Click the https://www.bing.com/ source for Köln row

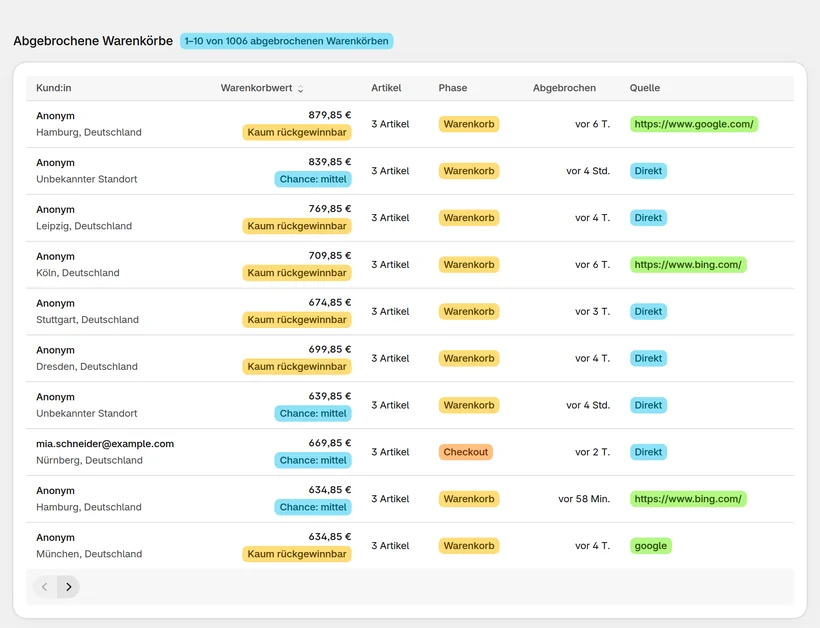pyautogui.click(x=688, y=265)
